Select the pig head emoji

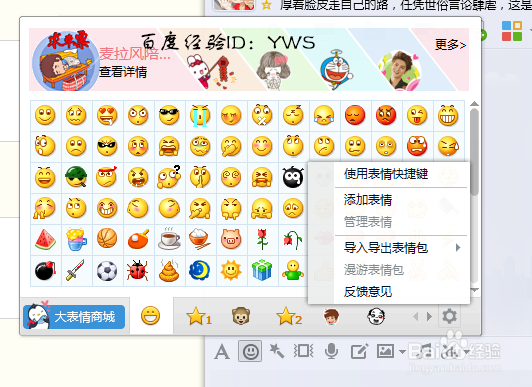[231, 239]
